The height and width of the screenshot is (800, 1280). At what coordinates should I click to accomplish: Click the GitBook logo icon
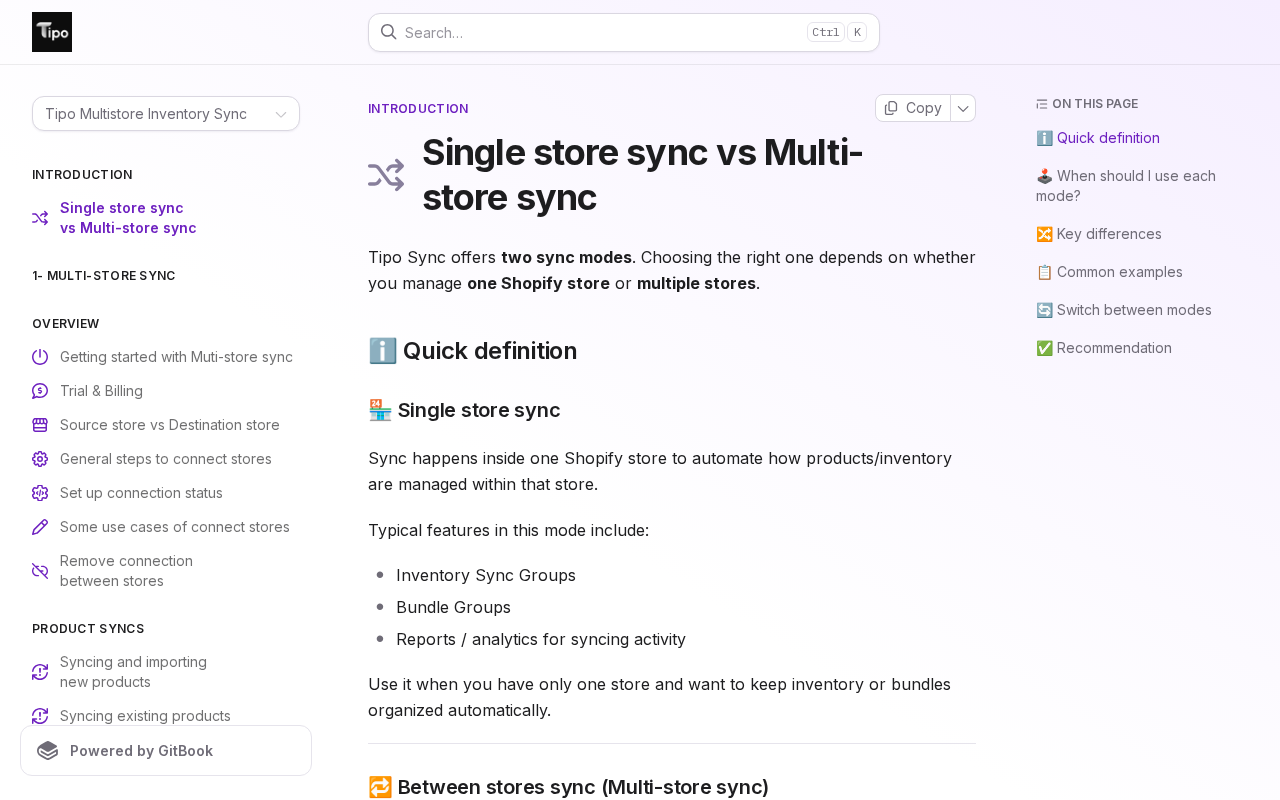click(48, 751)
